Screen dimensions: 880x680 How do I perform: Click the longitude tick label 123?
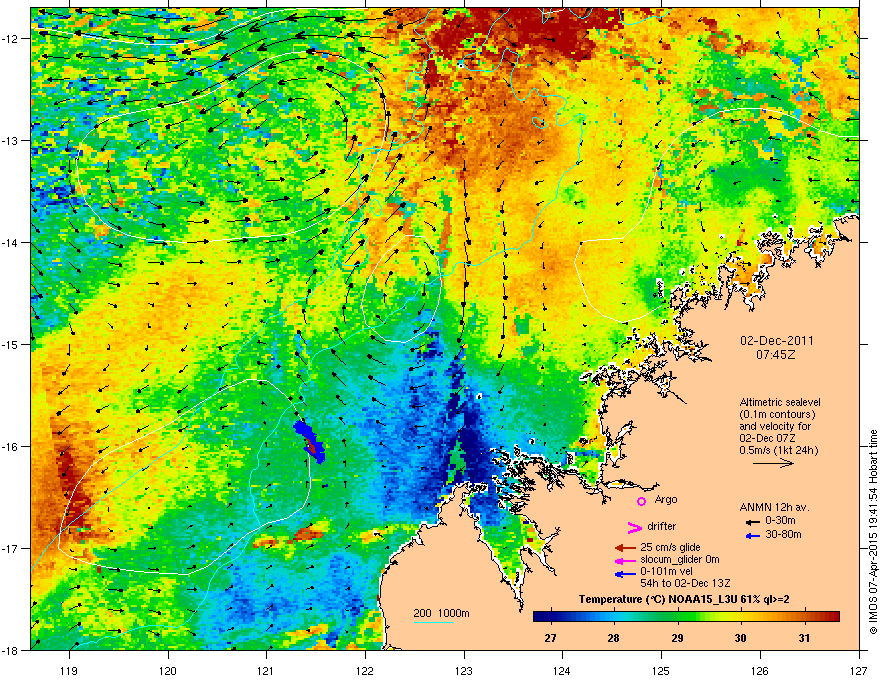click(x=464, y=670)
